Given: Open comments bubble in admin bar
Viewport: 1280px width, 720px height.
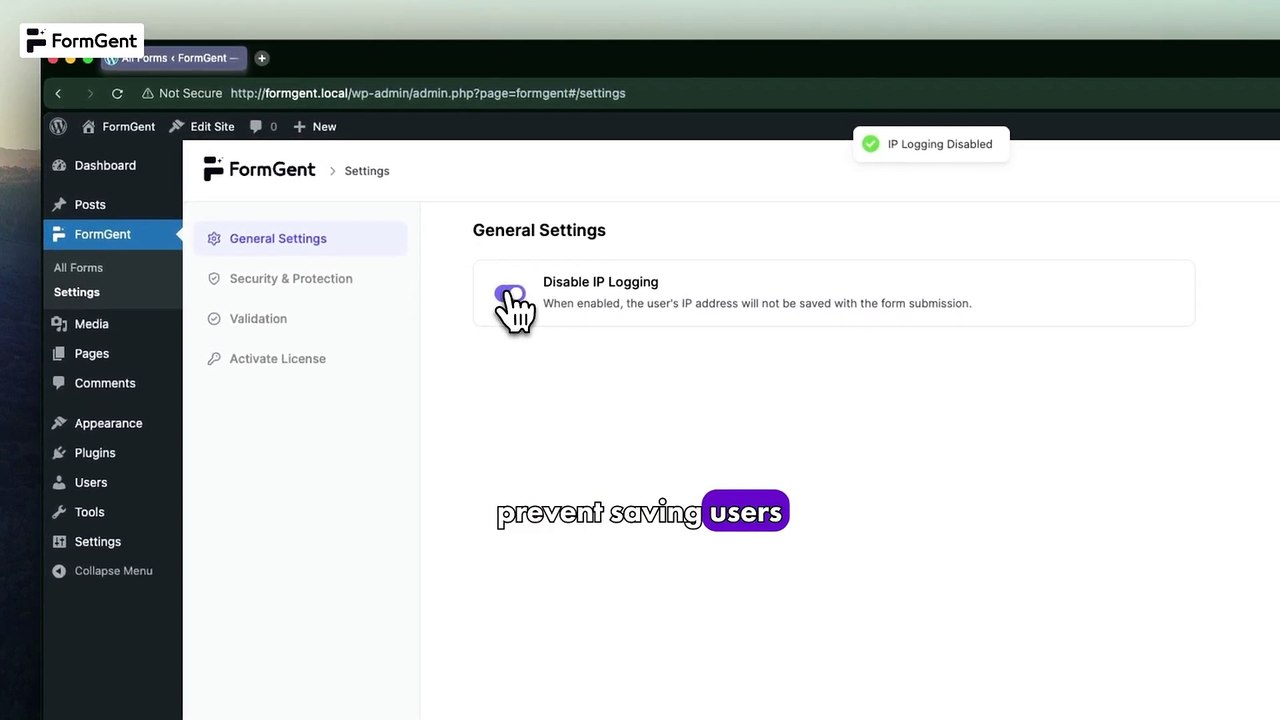Looking at the screenshot, I should coord(263,126).
